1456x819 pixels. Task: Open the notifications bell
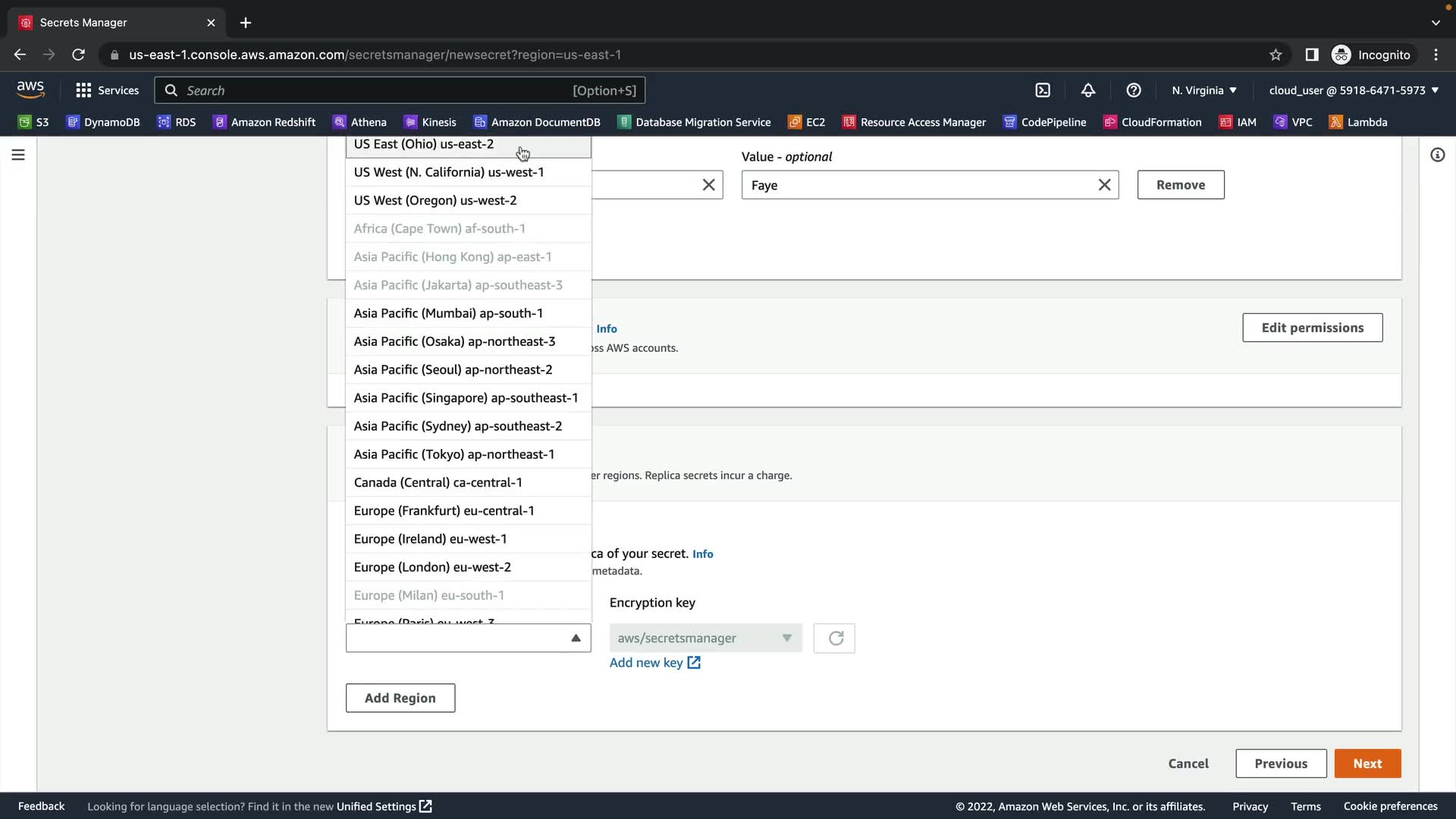(x=1088, y=90)
